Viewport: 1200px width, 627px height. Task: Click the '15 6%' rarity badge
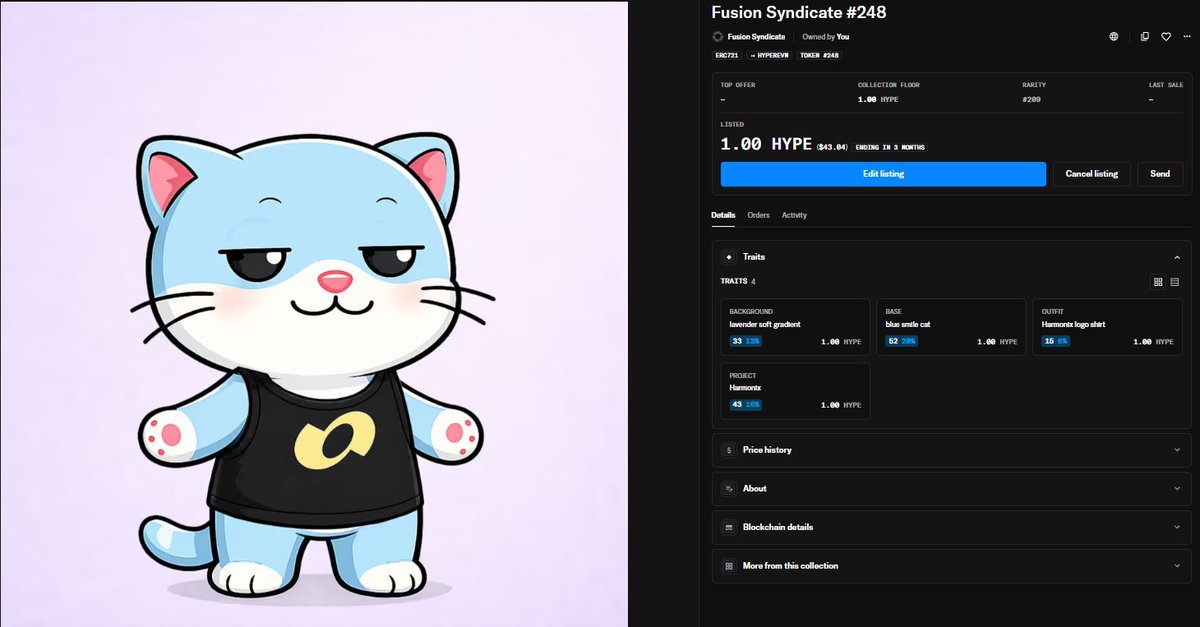tap(1056, 341)
